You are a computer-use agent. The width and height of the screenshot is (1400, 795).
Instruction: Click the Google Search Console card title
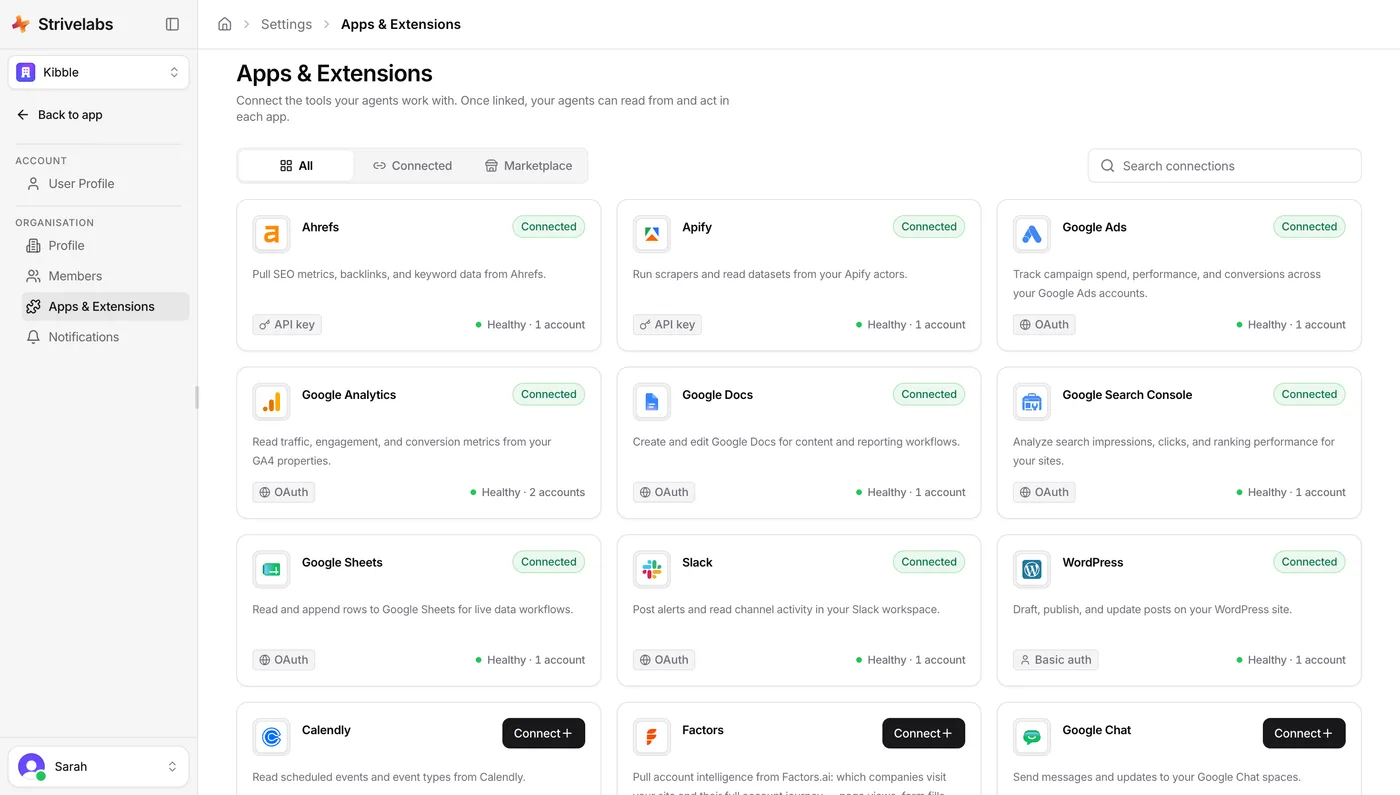[1127, 395]
